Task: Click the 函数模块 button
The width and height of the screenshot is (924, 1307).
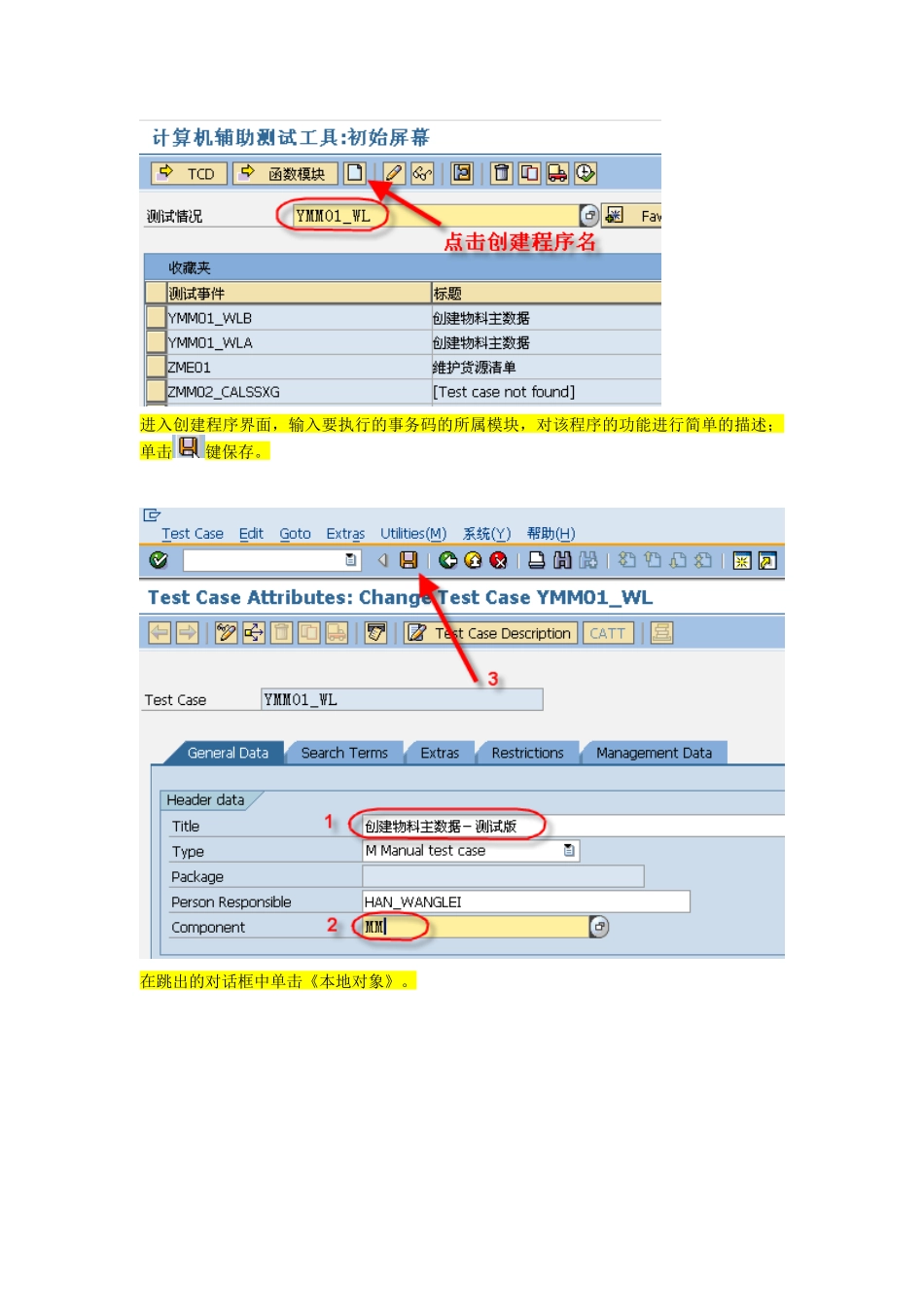Action: pyautogui.click(x=285, y=173)
